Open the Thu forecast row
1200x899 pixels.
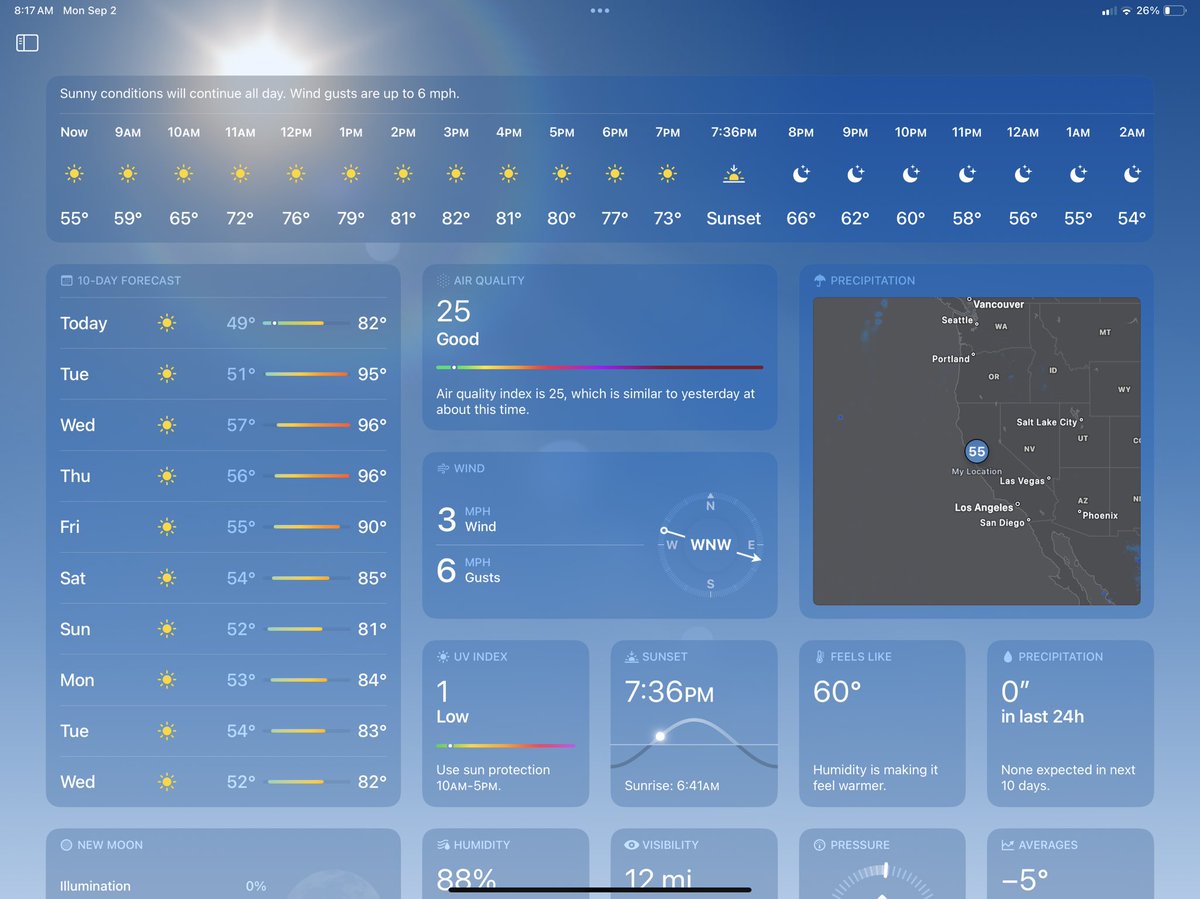[x=223, y=476]
